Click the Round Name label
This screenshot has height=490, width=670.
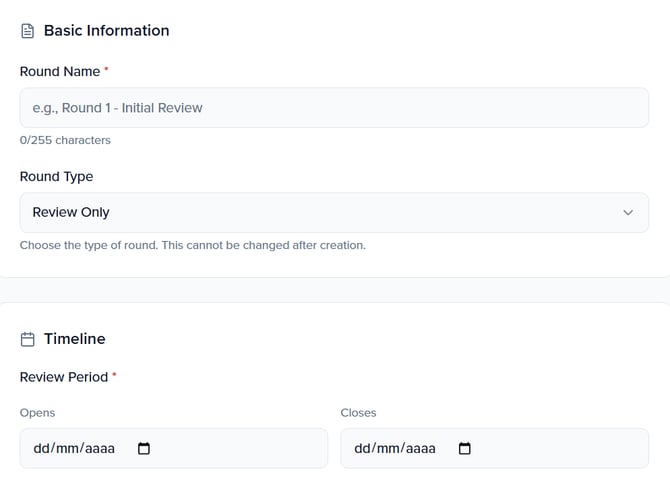click(x=60, y=72)
